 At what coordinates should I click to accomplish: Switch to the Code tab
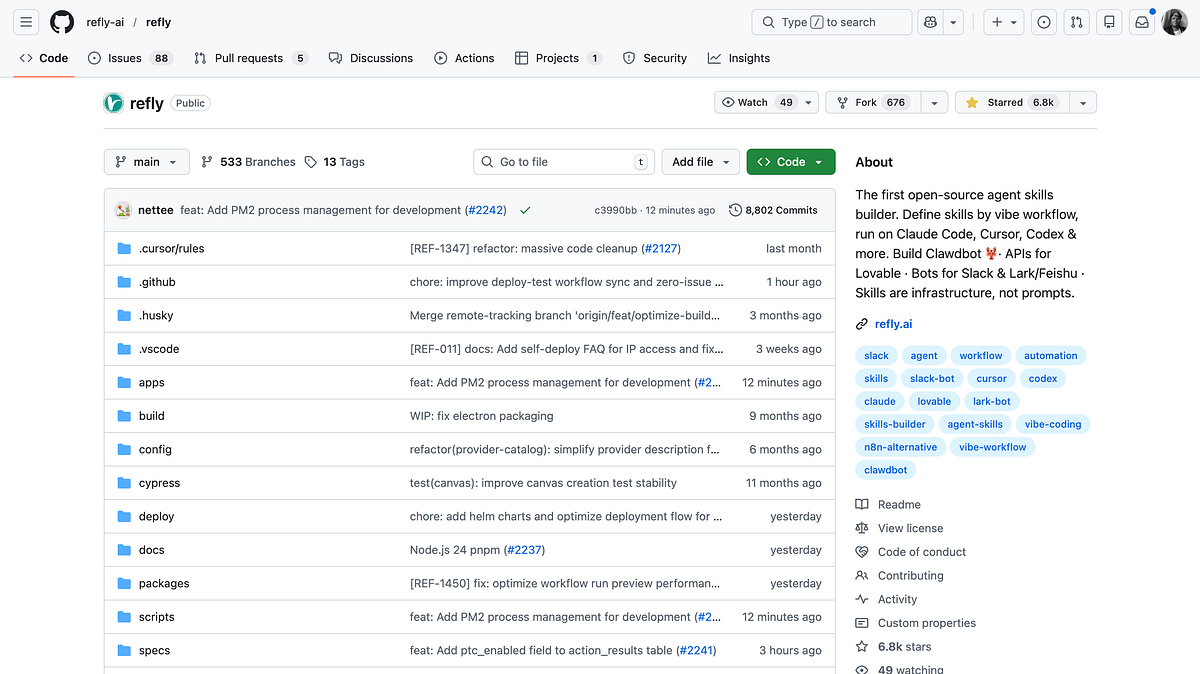[45, 58]
